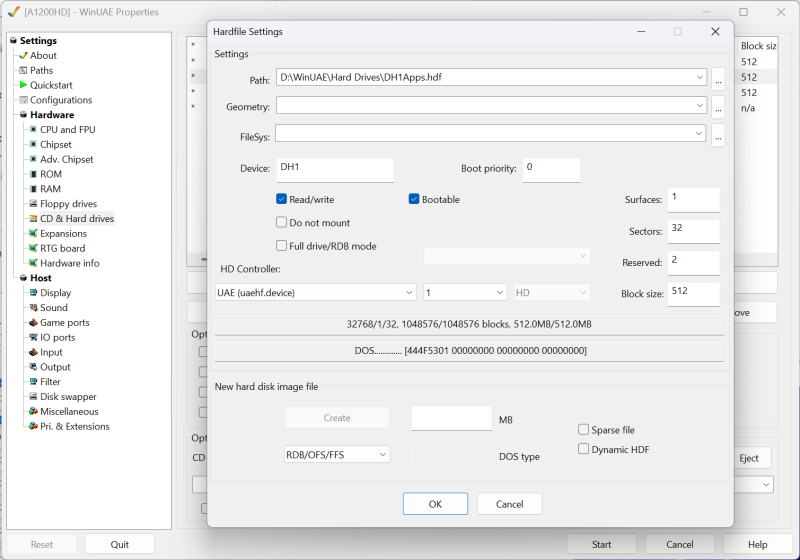The image size is (800, 560).
Task: Click the Boot priority input field
Action: [x=552, y=170]
